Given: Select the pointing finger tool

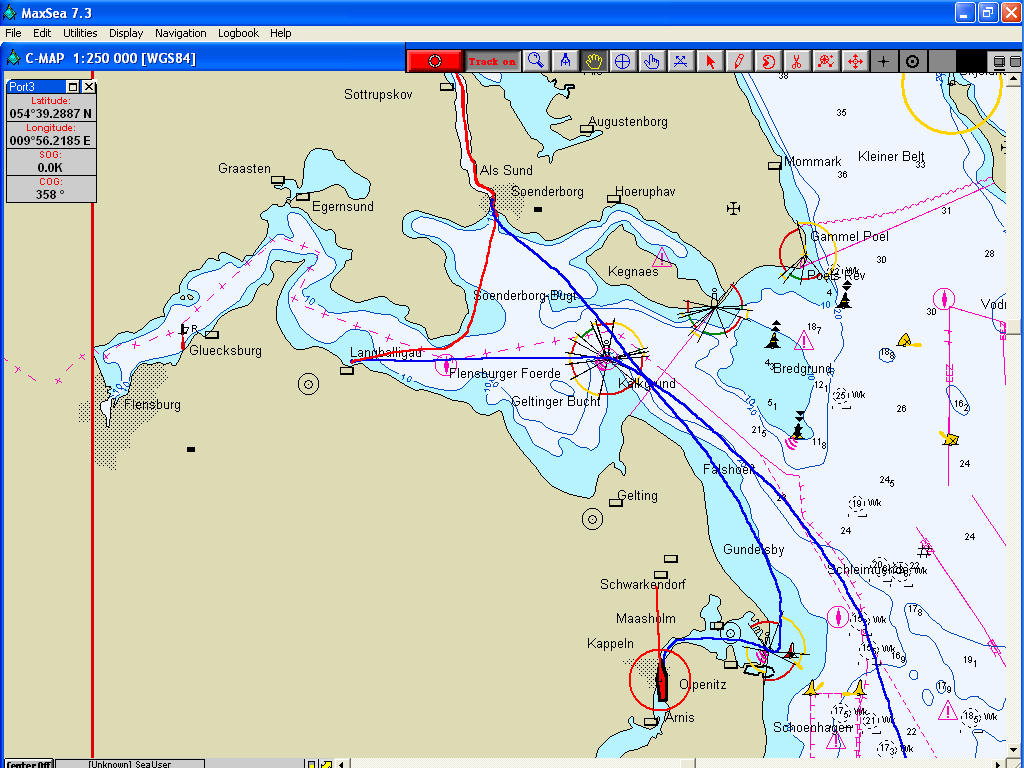Looking at the screenshot, I should point(652,61).
